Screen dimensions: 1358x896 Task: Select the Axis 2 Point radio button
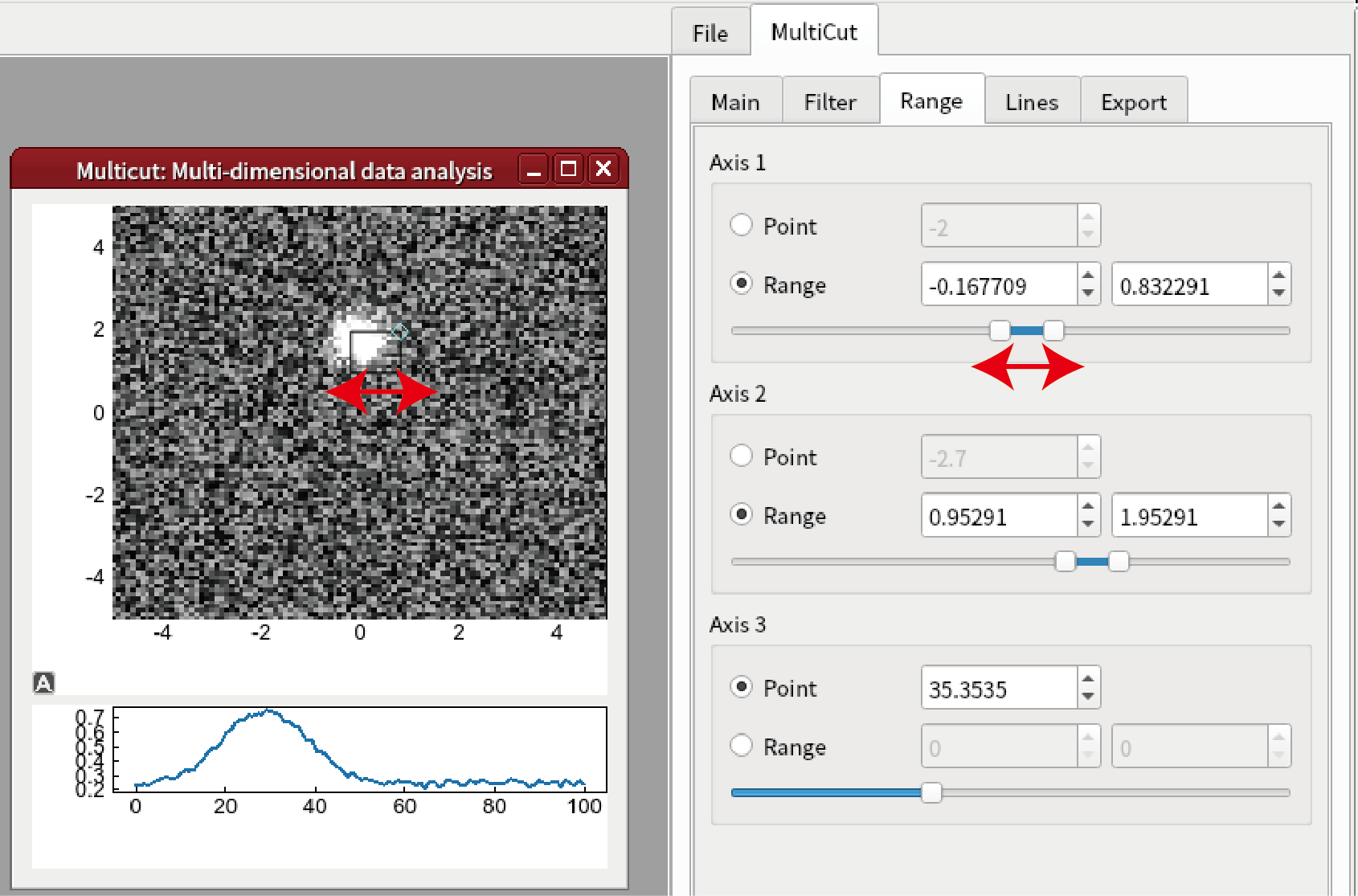(741, 456)
